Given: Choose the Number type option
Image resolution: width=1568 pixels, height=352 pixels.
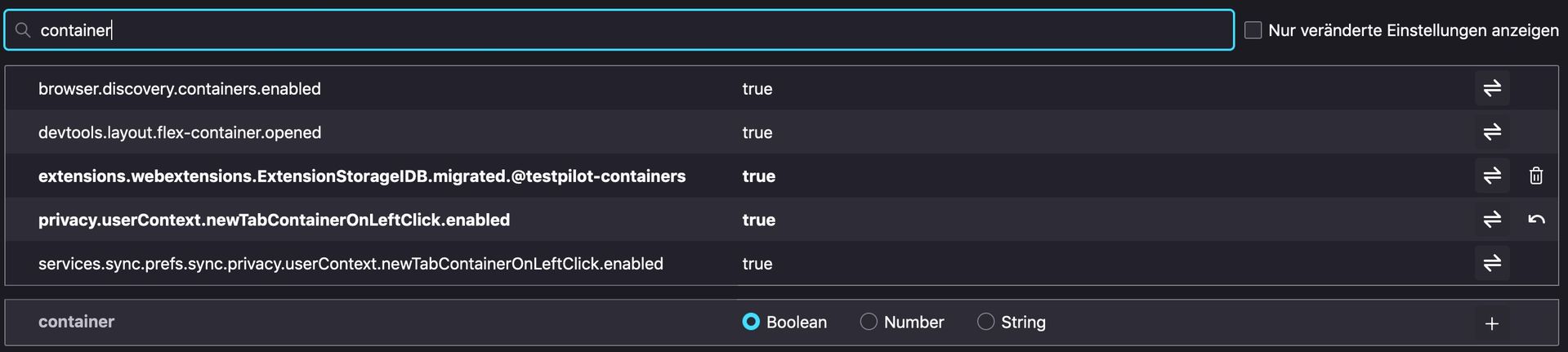Looking at the screenshot, I should click(869, 322).
